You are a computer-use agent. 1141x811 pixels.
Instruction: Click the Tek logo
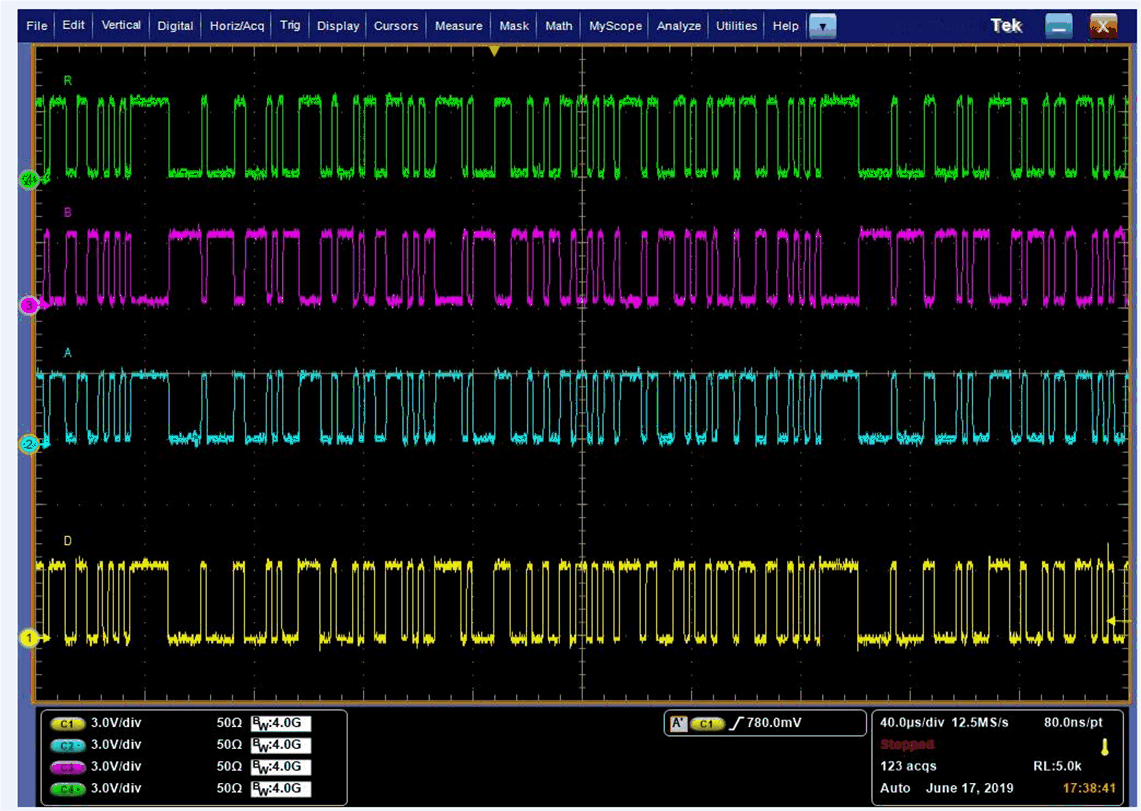tap(1006, 25)
